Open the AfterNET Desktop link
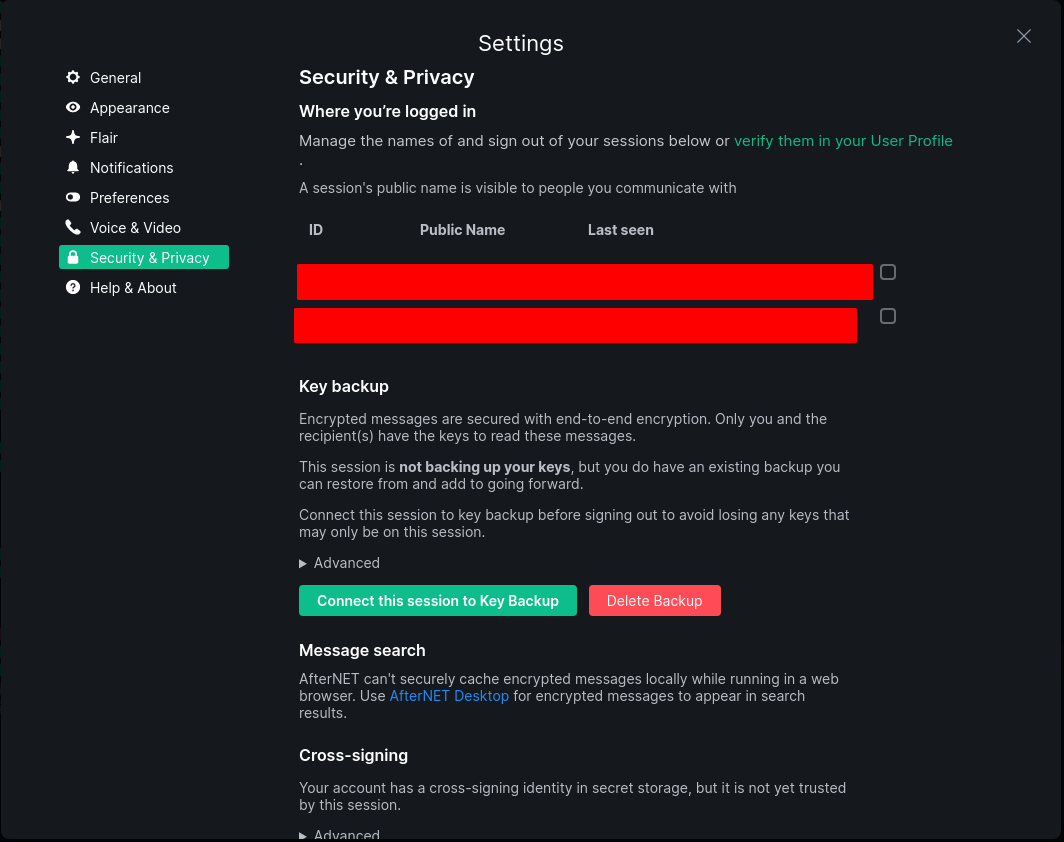 tap(449, 696)
